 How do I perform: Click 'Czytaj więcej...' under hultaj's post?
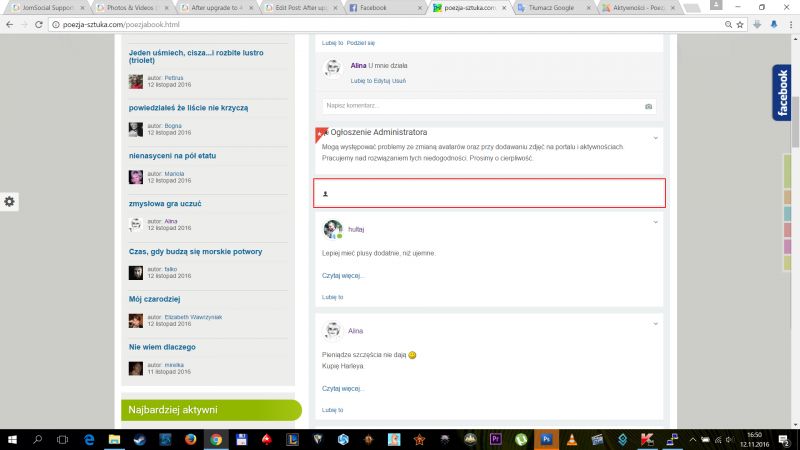[x=343, y=275]
